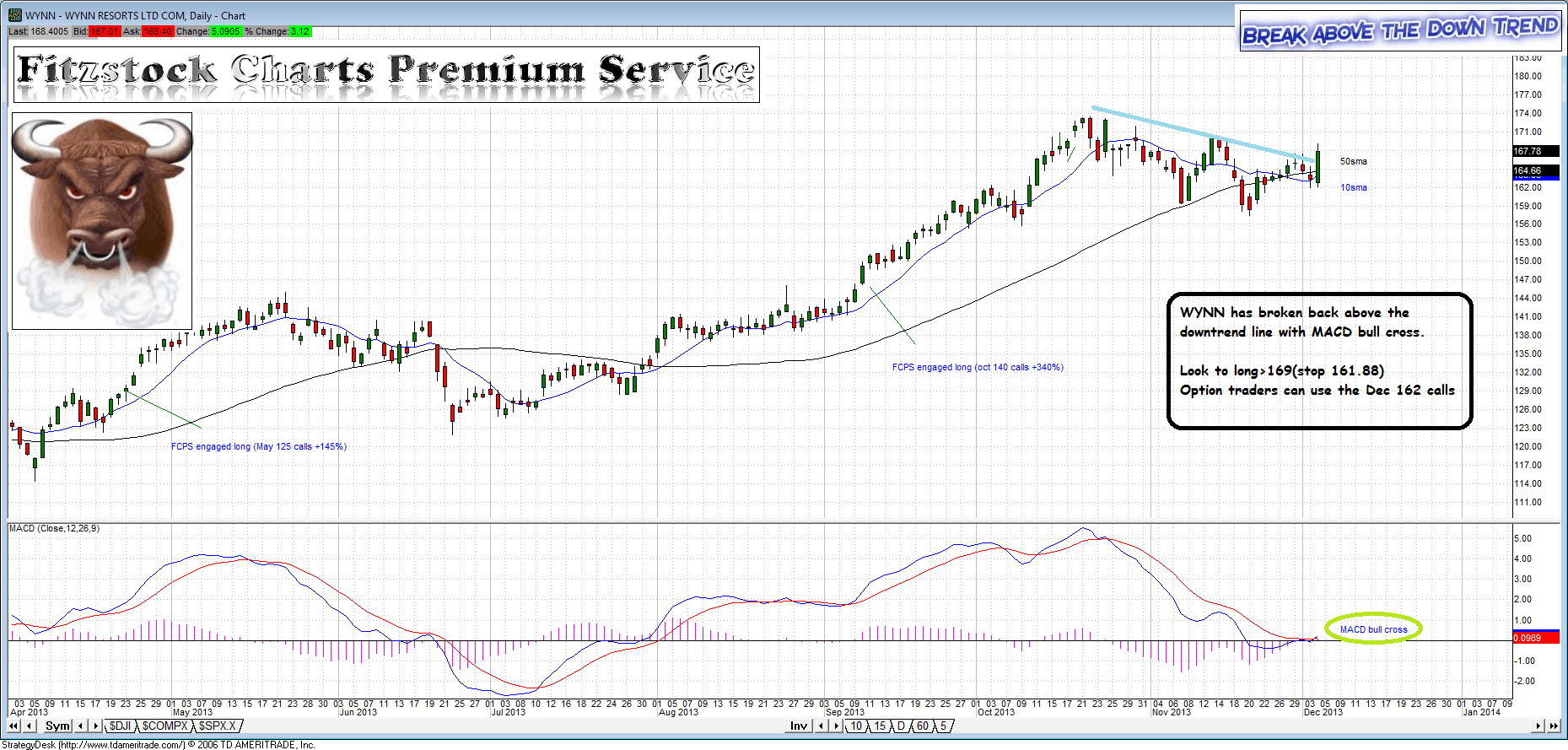Open the Sym symbol button
The height and width of the screenshot is (750, 1568).
pos(57,726)
